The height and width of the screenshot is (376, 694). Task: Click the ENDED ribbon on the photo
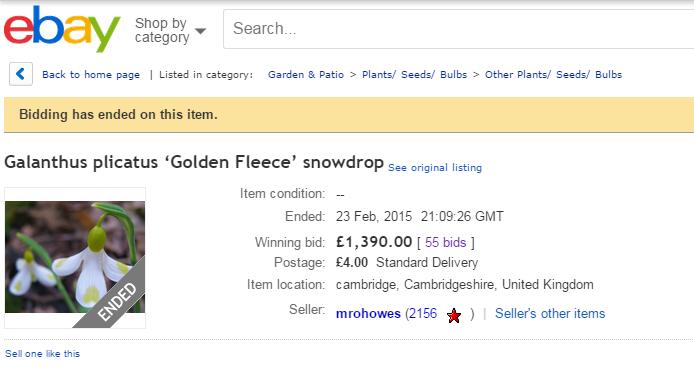point(114,298)
